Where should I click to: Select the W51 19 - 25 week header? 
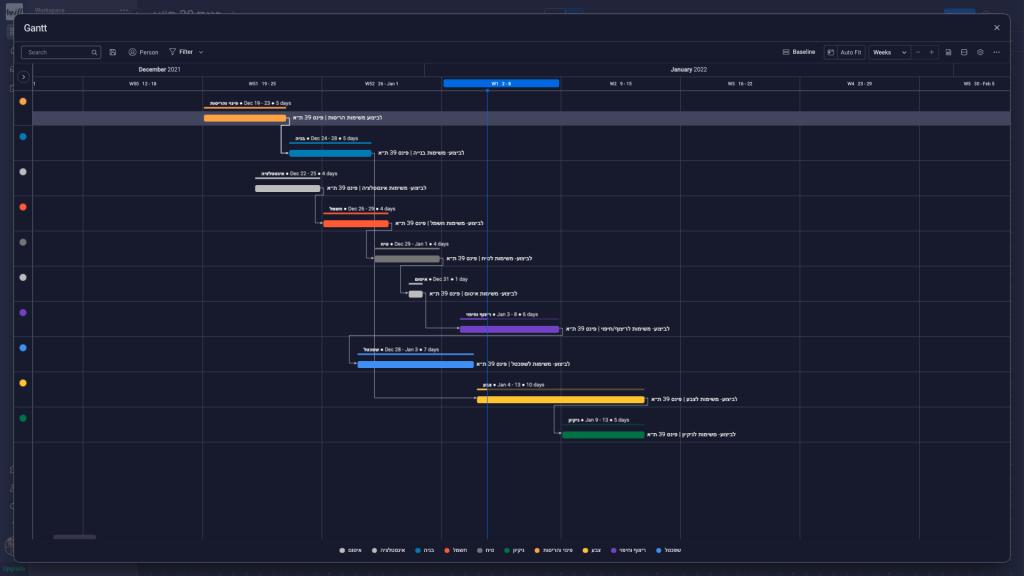point(262,84)
